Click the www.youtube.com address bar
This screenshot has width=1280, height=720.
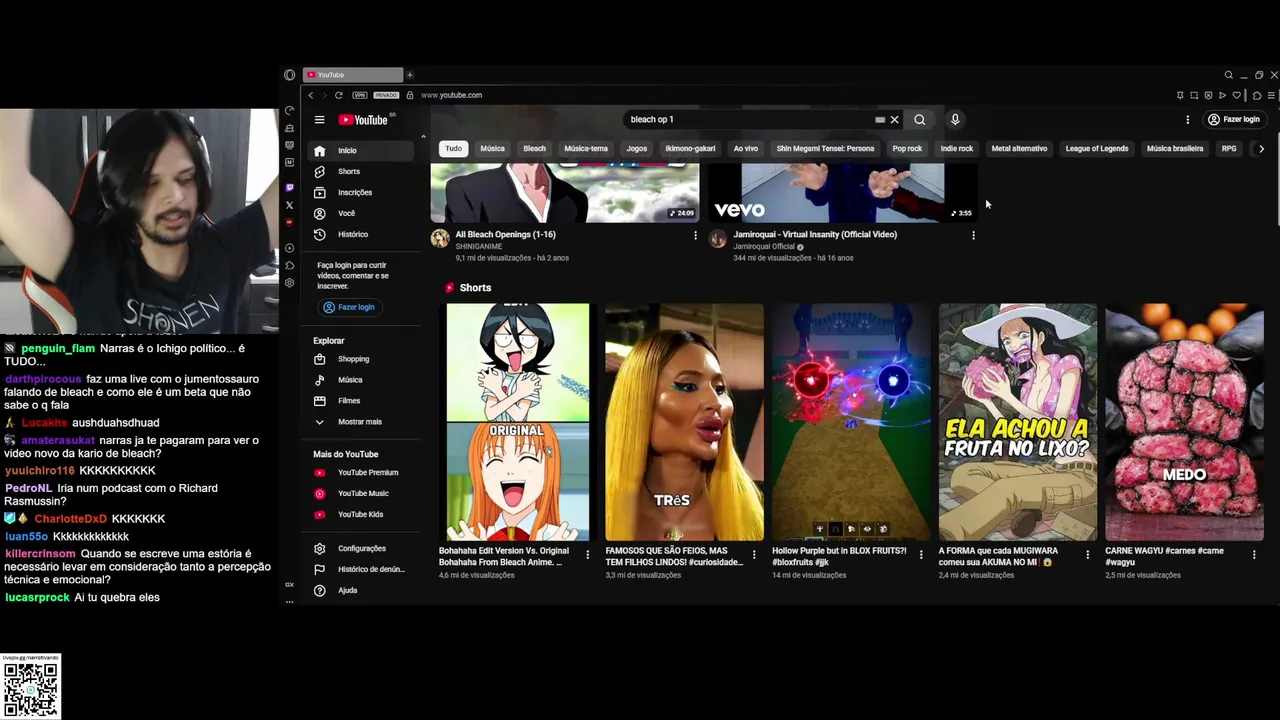(x=451, y=95)
